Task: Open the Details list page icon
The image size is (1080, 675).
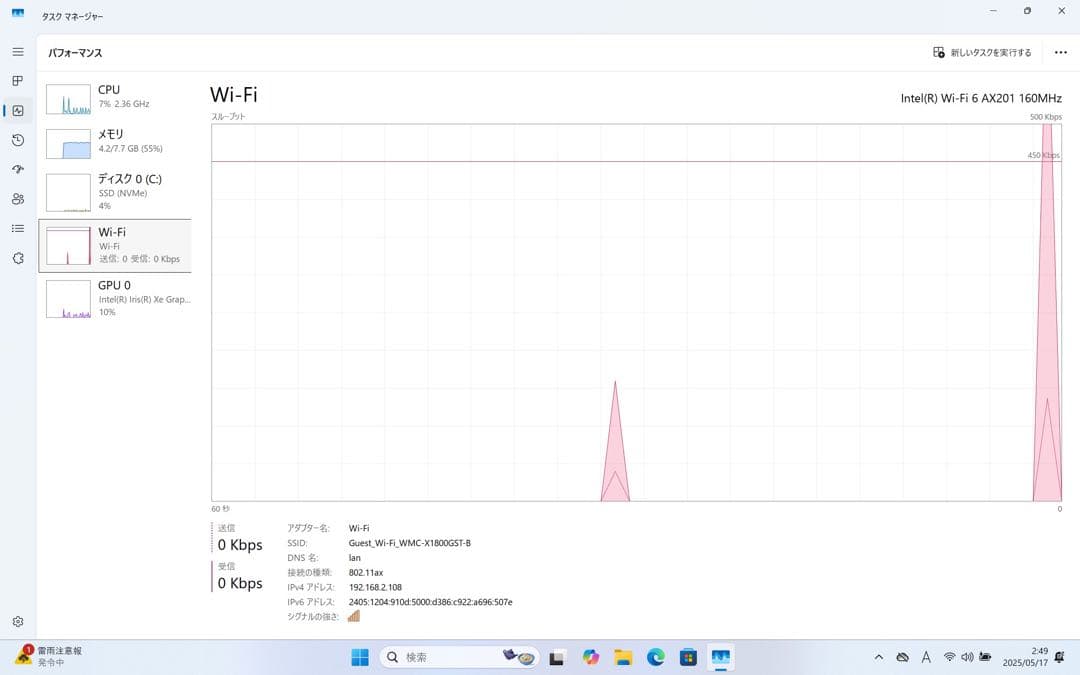Action: coord(18,228)
